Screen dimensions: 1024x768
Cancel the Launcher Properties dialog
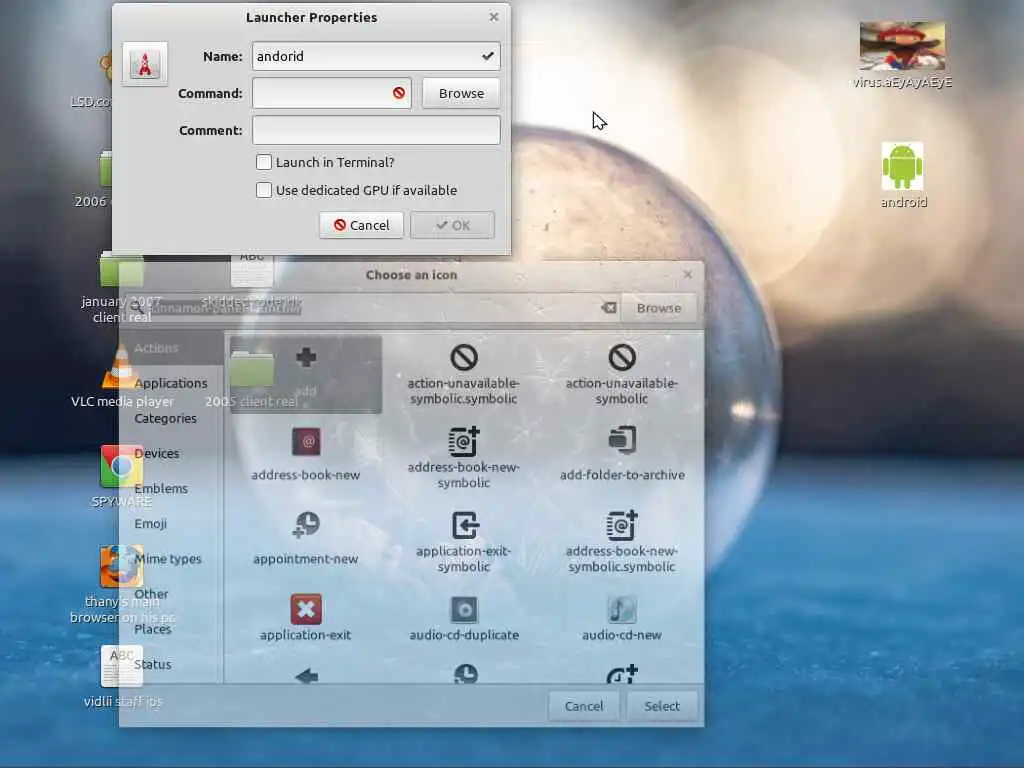pyautogui.click(x=361, y=225)
